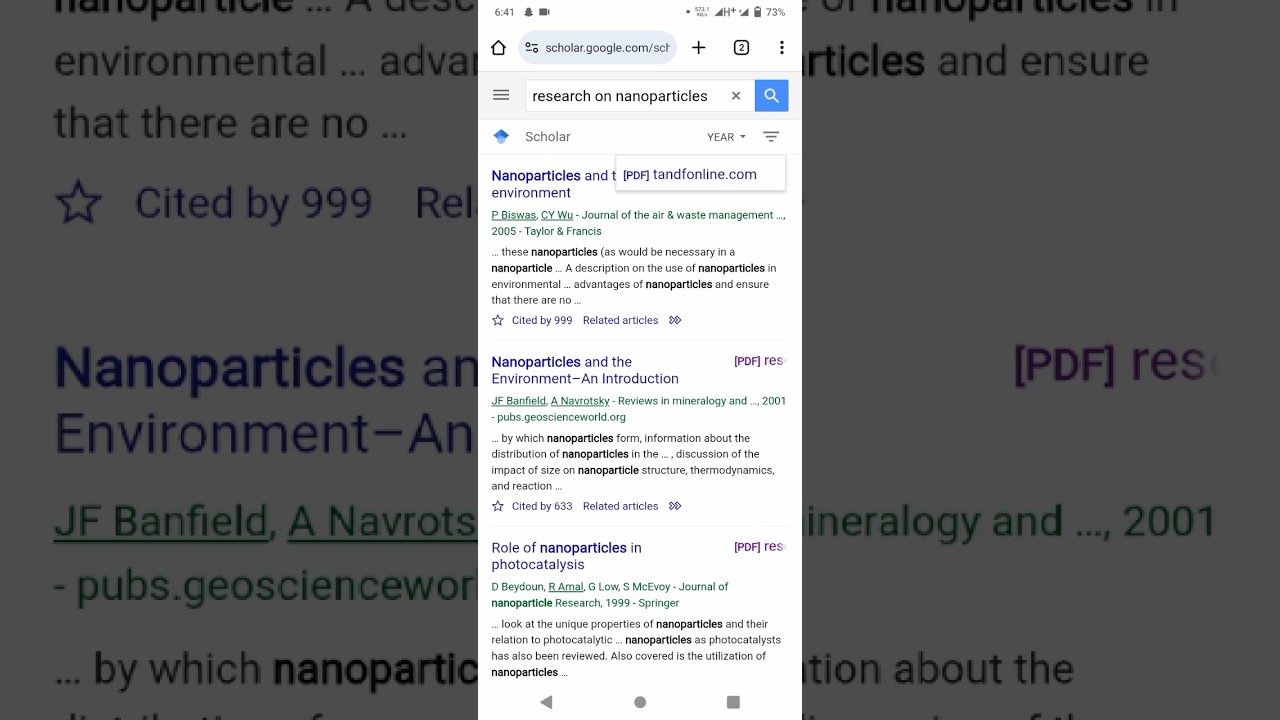The height and width of the screenshot is (720, 1280).
Task: Open the browser three-dot menu
Action: [782, 48]
